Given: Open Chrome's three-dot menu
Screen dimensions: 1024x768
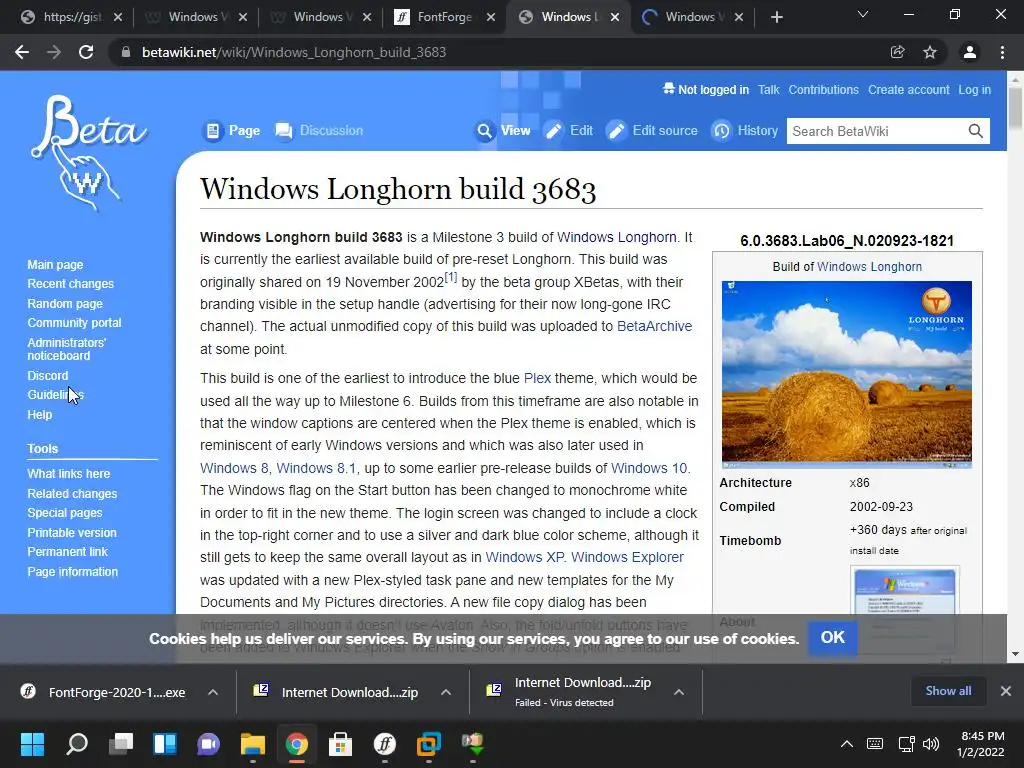Looking at the screenshot, I should (x=1002, y=52).
